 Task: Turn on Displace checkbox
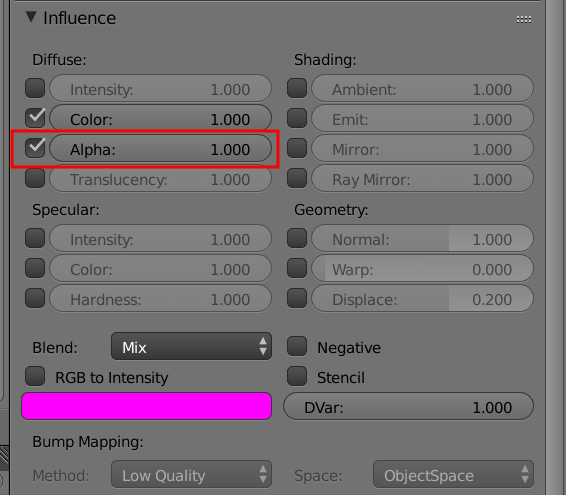point(297,298)
